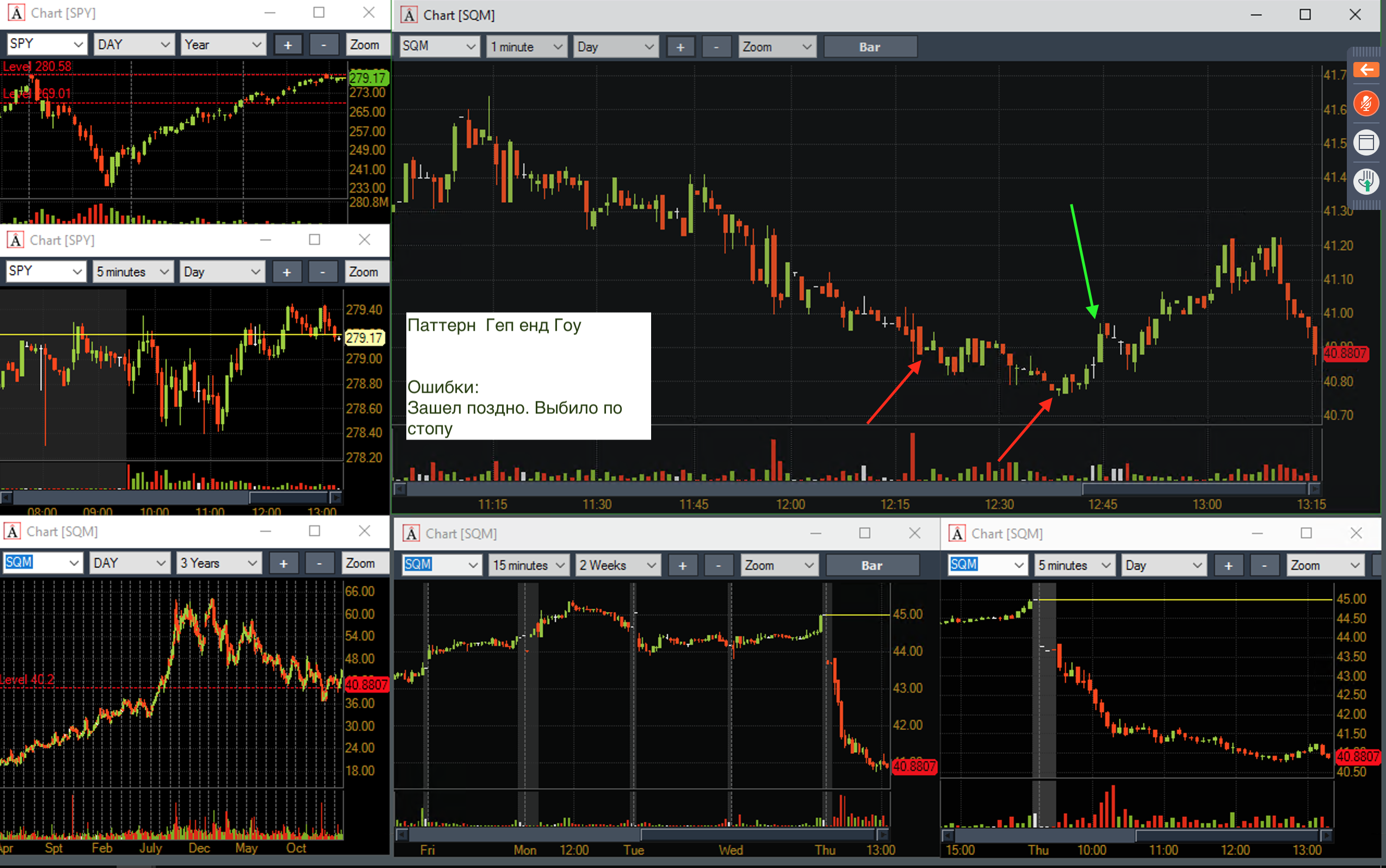The width and height of the screenshot is (1386, 868).
Task: Open the 5 minutes interval dropdown in the SQM chart
Action: pos(1075,566)
